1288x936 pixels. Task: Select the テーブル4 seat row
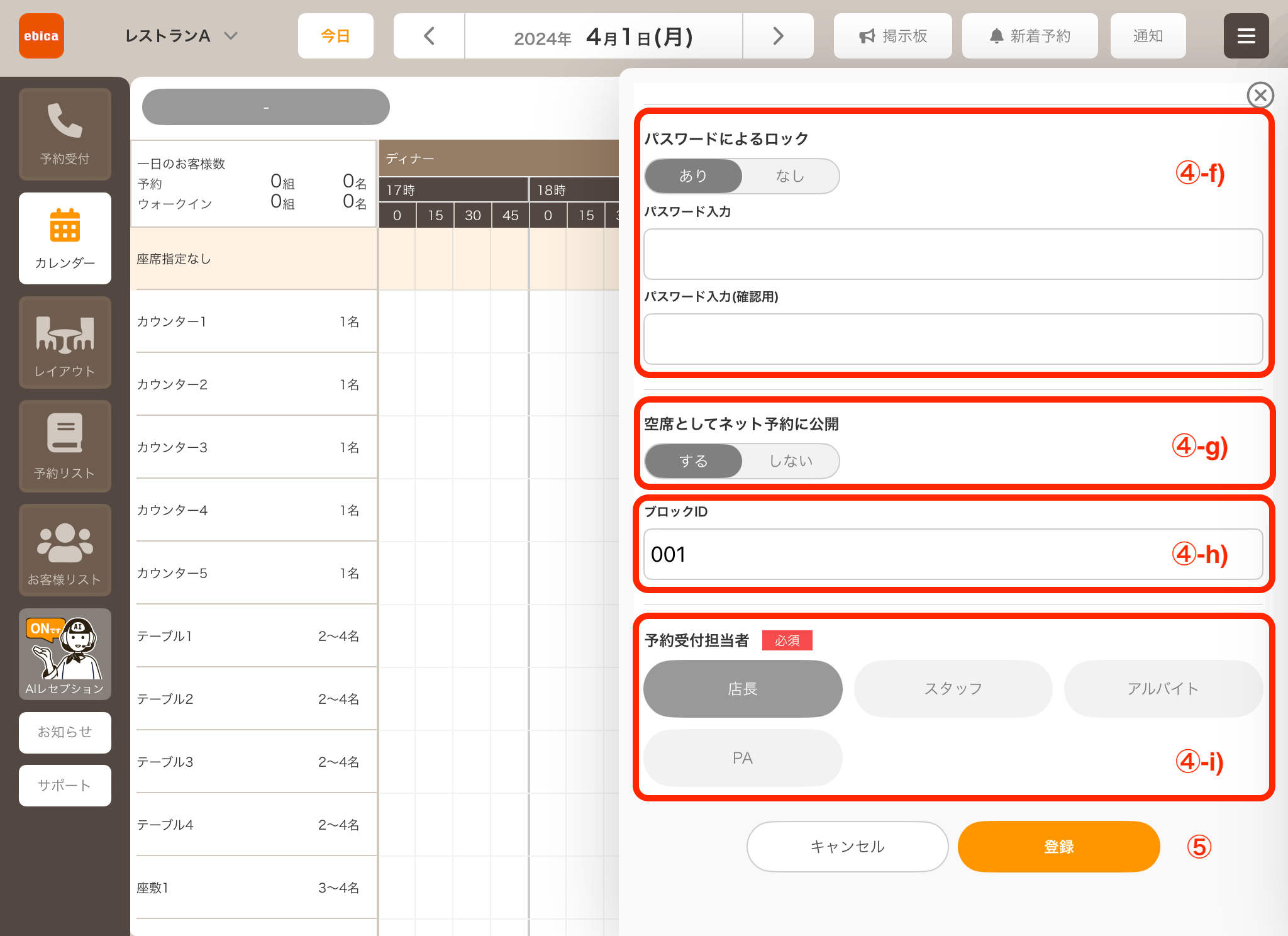[253, 825]
